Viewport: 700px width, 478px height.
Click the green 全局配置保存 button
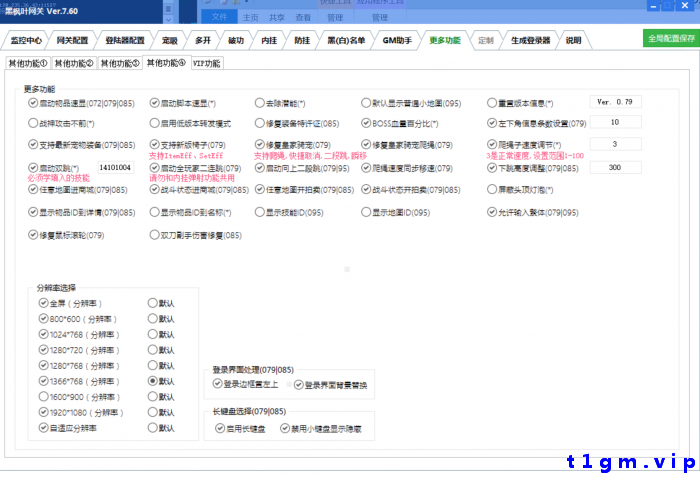(x=671, y=38)
